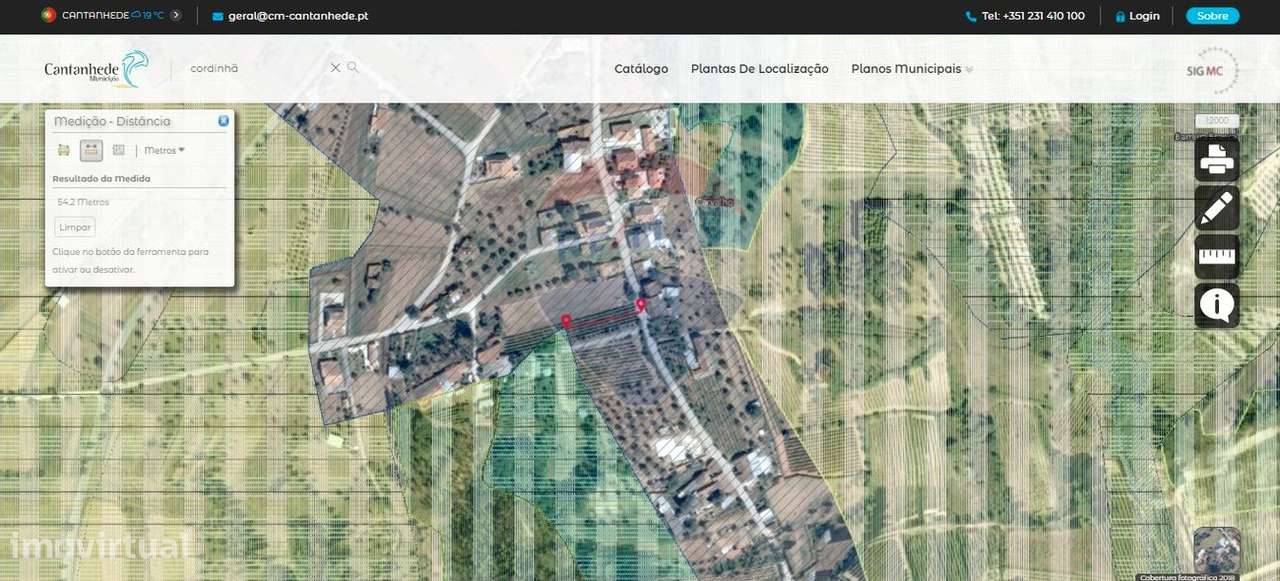The height and width of the screenshot is (581, 1280).
Task: Close the Medição - Distância panel
Action: tap(223, 120)
